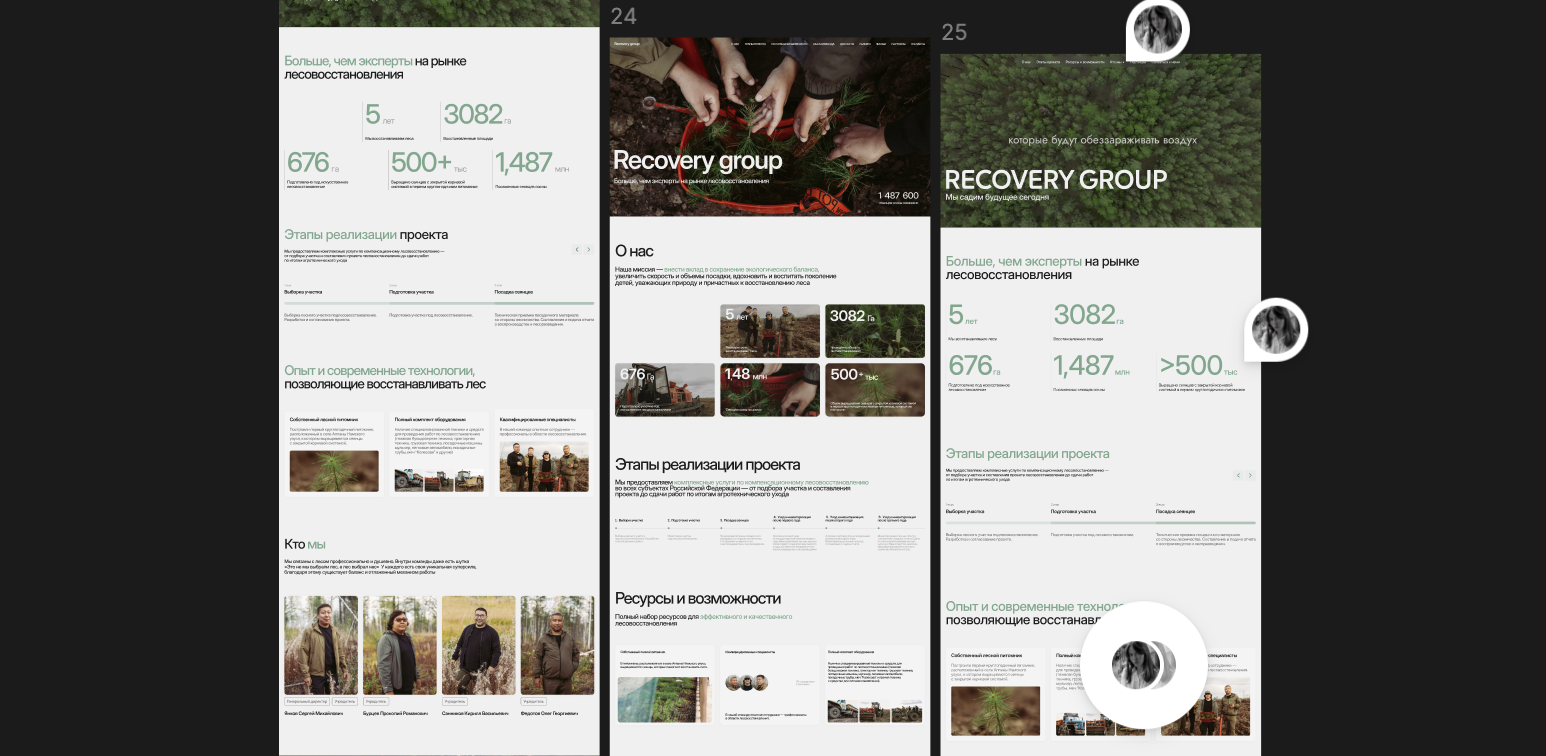Screen dimensions: 1546x756
Task: Select the 3082 га statistic in frame 25
Action: pos(1088,316)
